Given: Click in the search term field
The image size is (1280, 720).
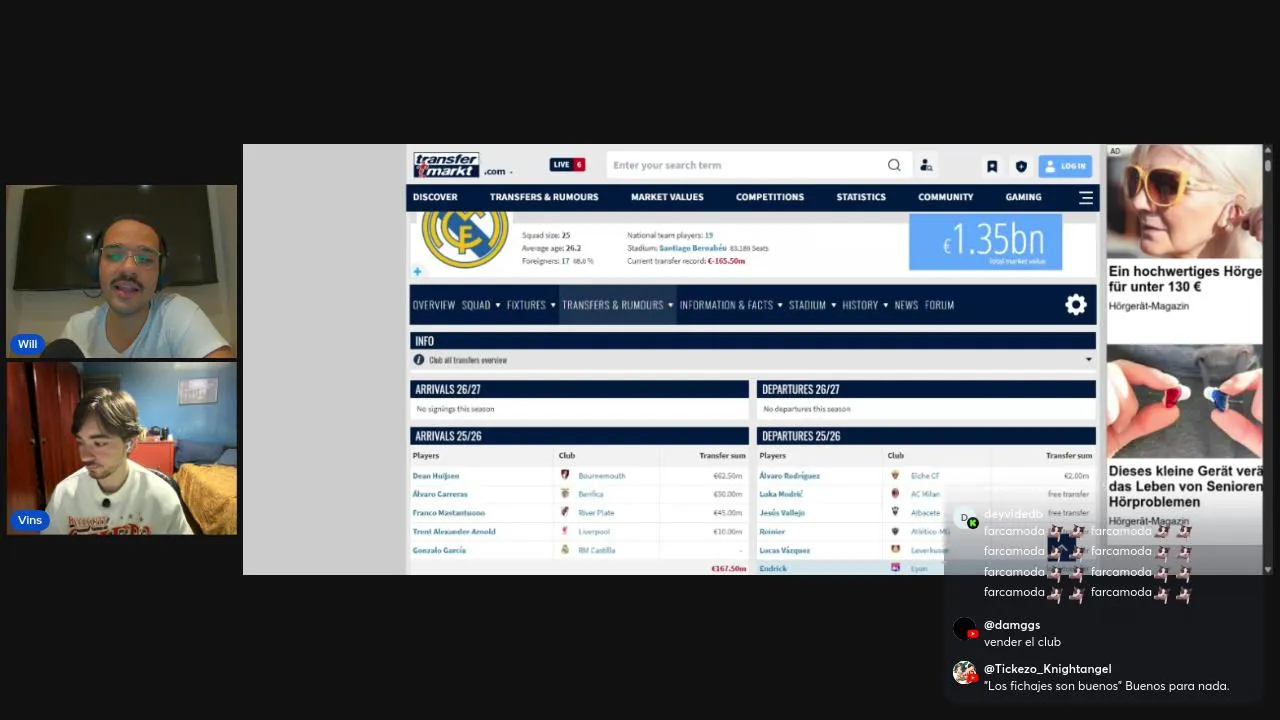Looking at the screenshot, I should (x=746, y=165).
